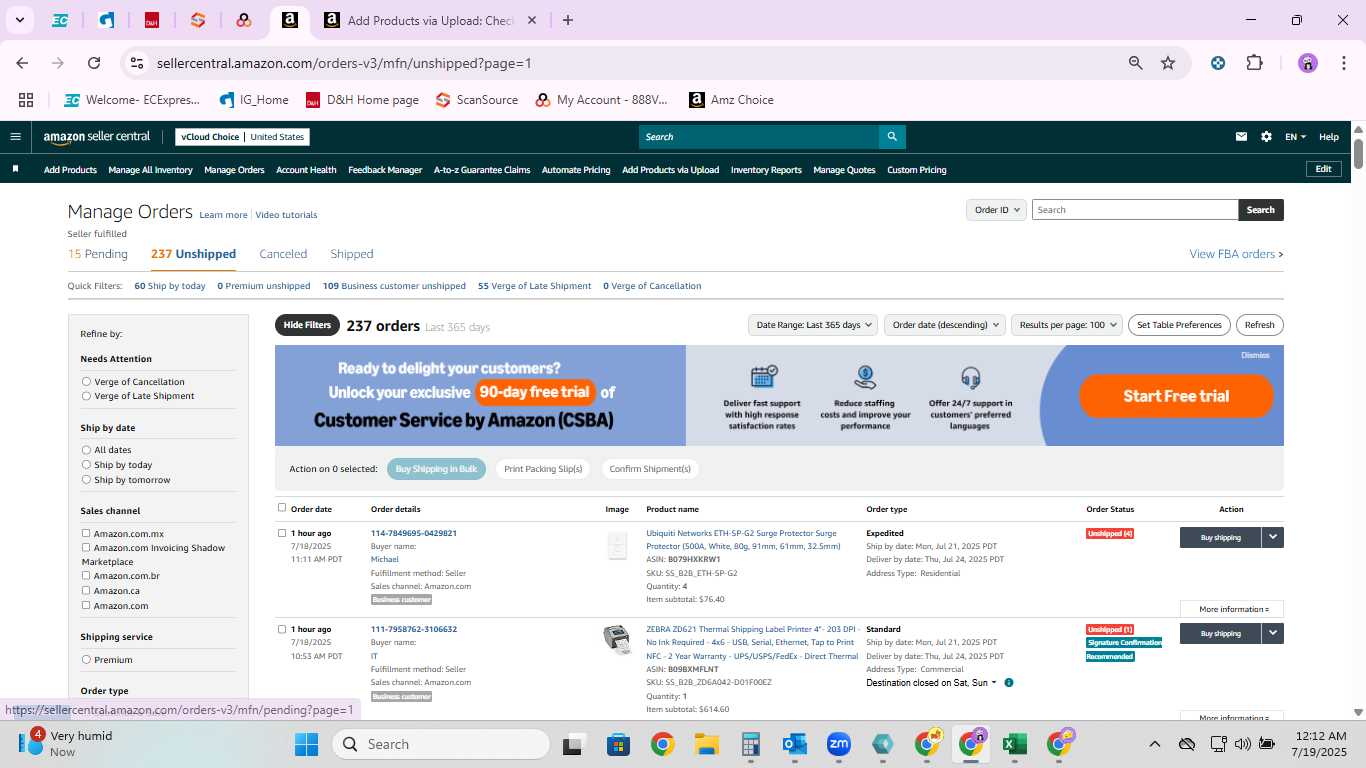This screenshot has width=1366, height=768.
Task: Expand Destination closed on Sat, Sun dropdown
Action: (931, 683)
